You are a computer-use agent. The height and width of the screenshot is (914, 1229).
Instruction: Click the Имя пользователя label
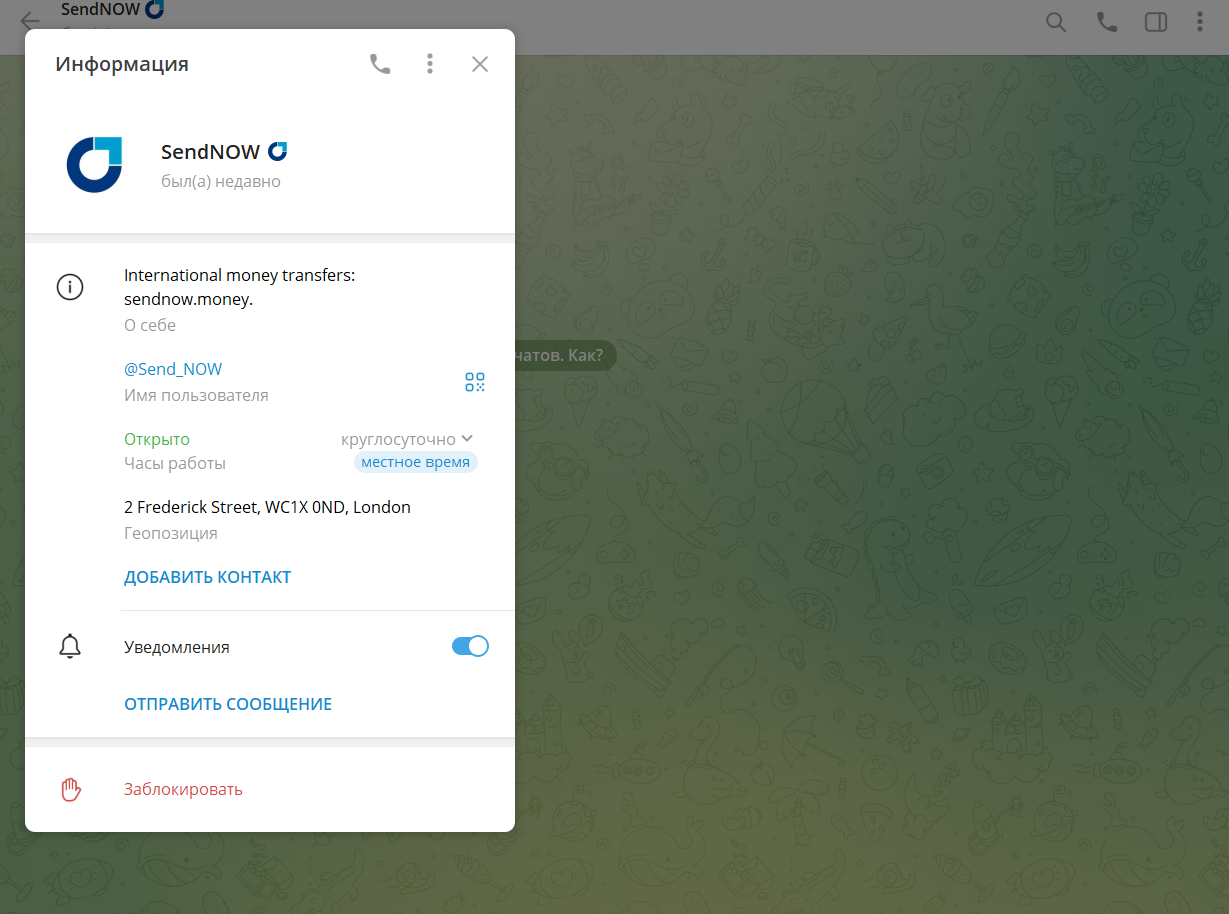pyautogui.click(x=196, y=395)
